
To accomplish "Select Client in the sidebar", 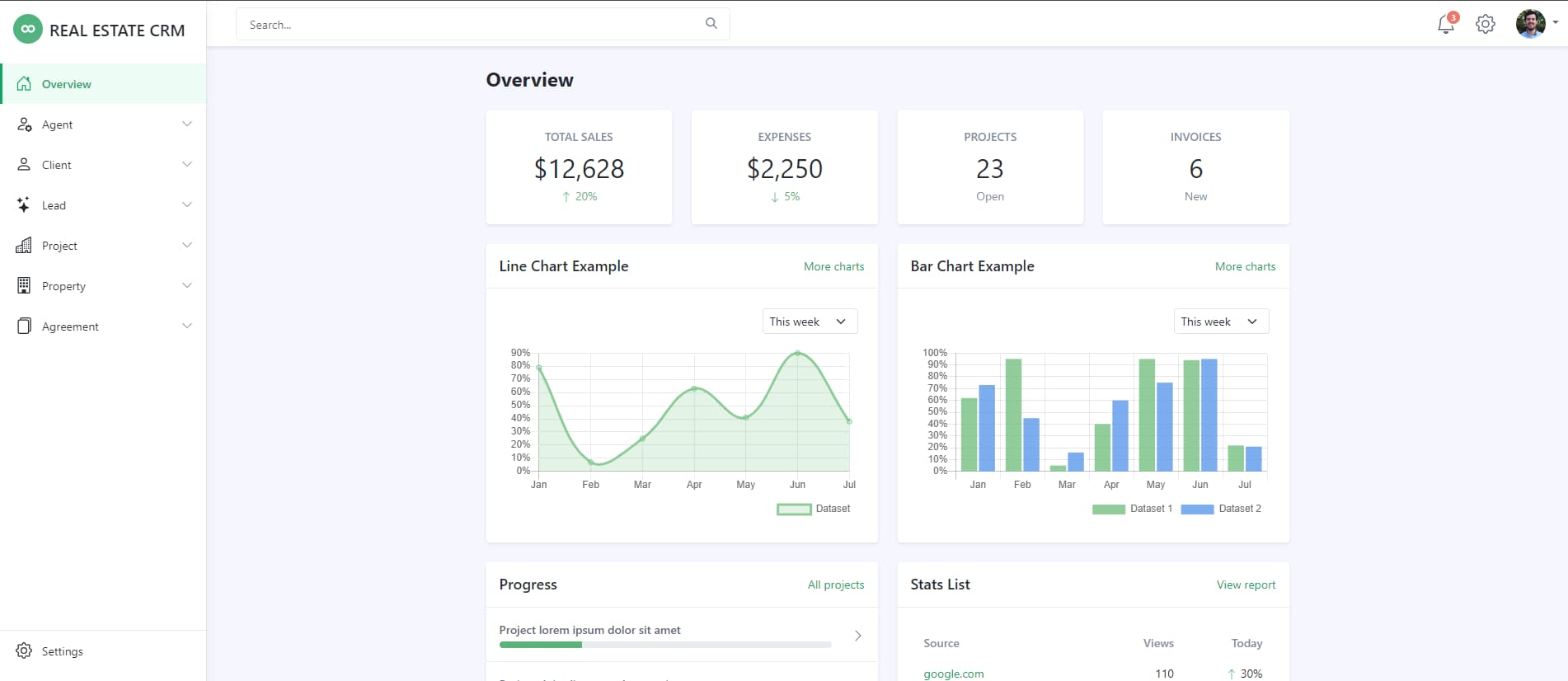I will pos(103,164).
